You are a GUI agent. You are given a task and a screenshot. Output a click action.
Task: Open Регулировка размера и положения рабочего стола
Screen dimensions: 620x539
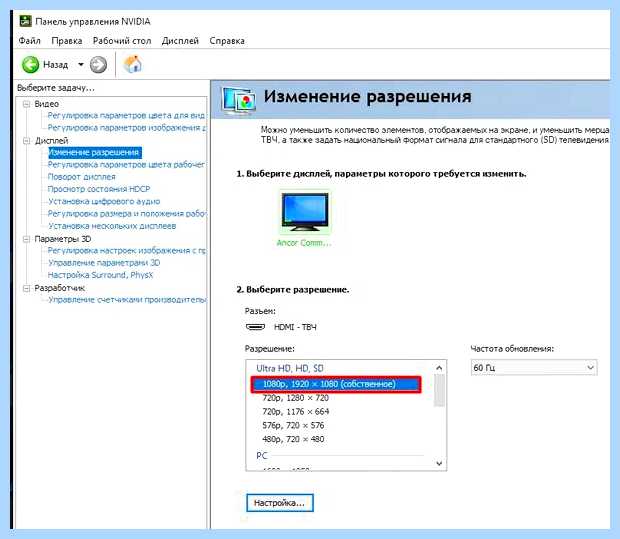tap(127, 214)
